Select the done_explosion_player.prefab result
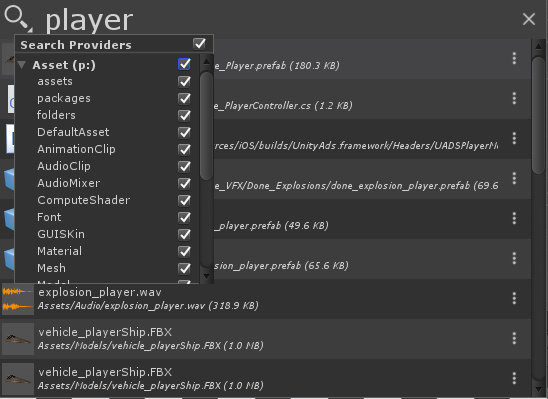 372,179
